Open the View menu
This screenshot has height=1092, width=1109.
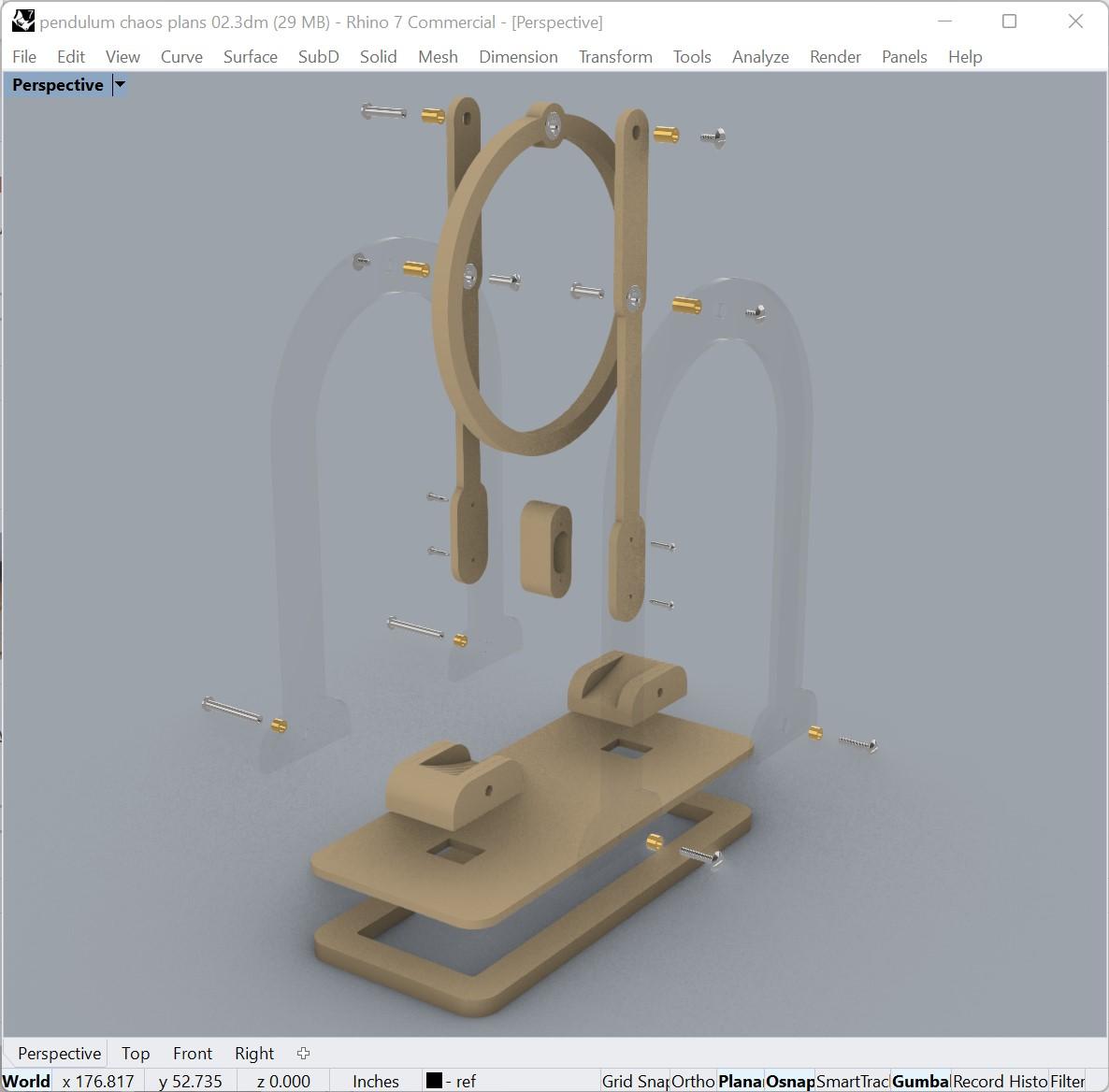(122, 57)
